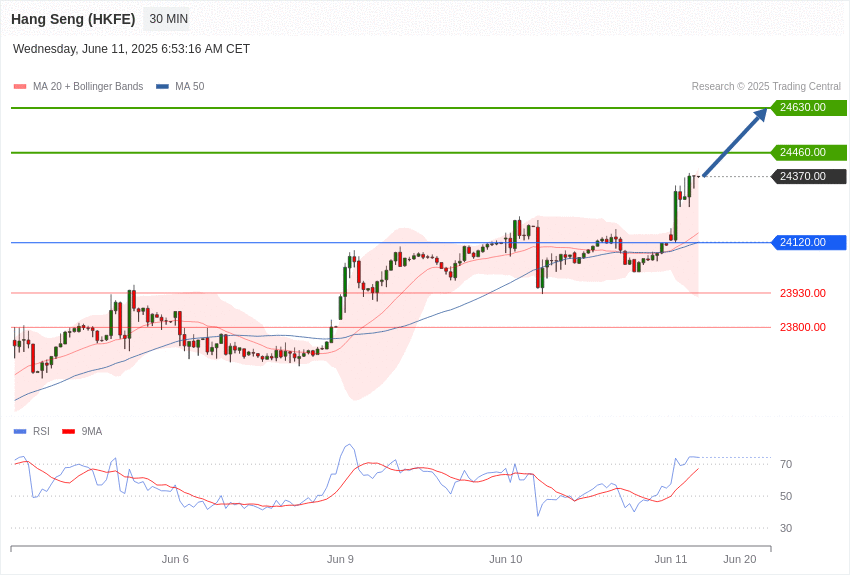The width and height of the screenshot is (850, 576).
Task: Click the Jun 20 date axis label
Action: point(739,559)
